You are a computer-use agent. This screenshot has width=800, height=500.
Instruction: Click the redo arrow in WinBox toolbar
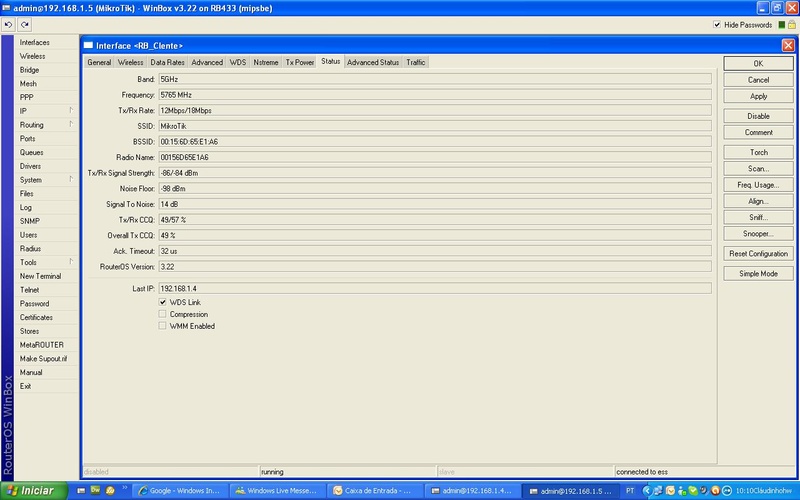pos(24,24)
